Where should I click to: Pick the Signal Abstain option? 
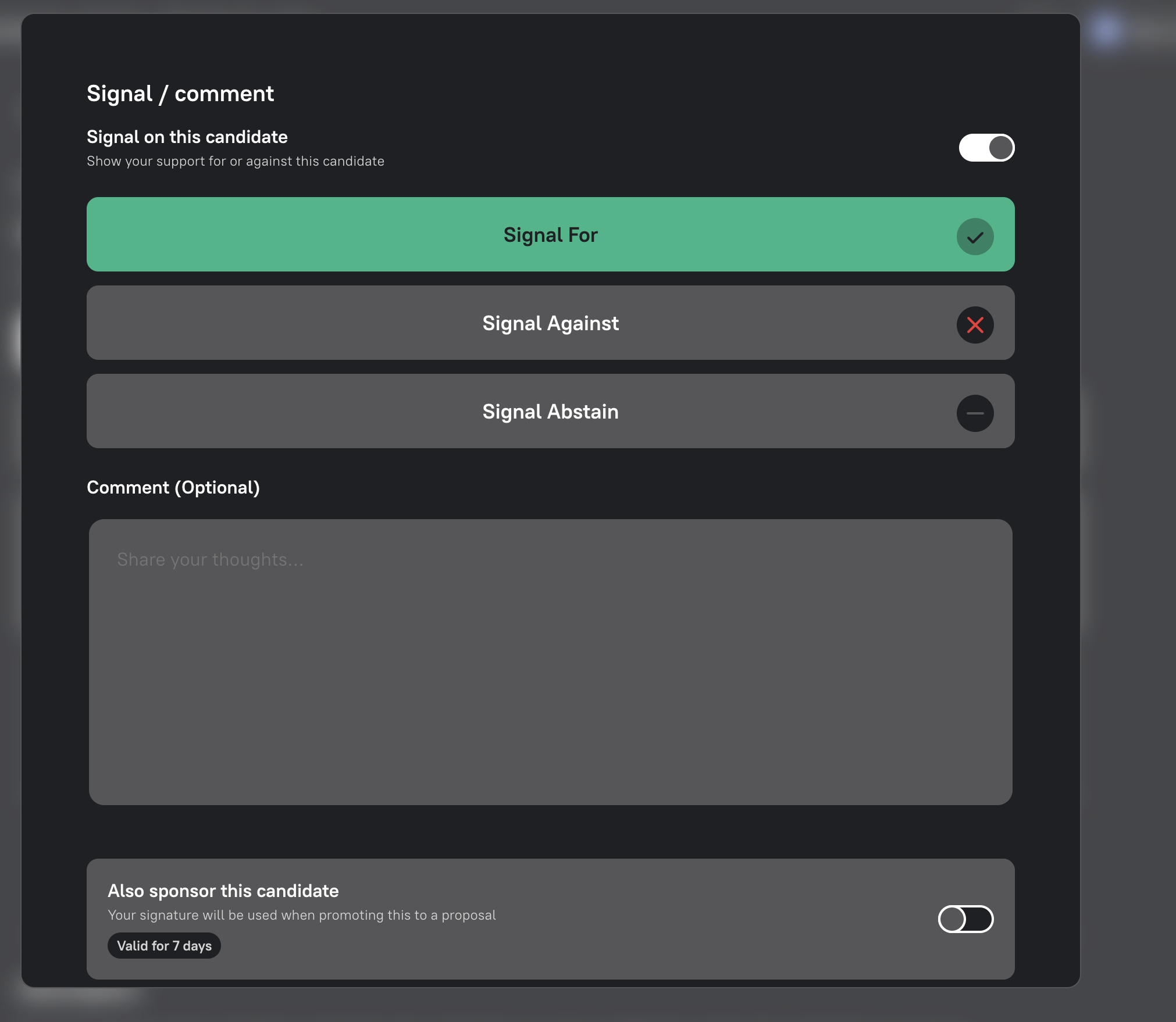coord(550,411)
